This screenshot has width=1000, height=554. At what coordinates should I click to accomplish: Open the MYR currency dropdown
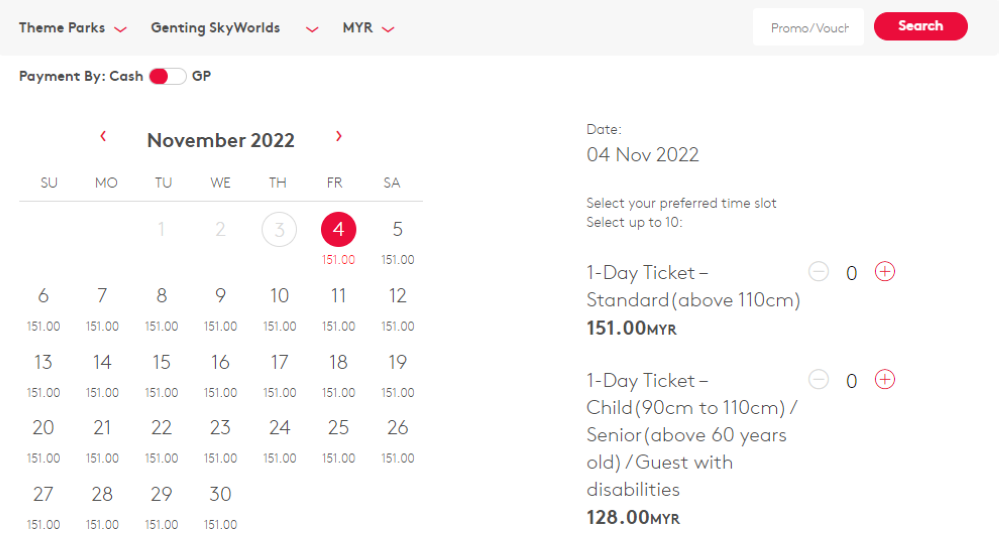(369, 28)
